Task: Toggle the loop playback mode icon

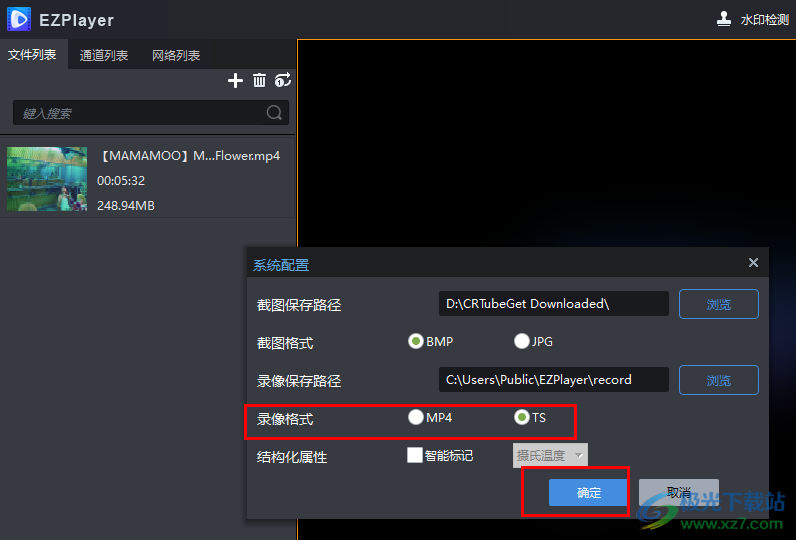Action: pos(283,80)
